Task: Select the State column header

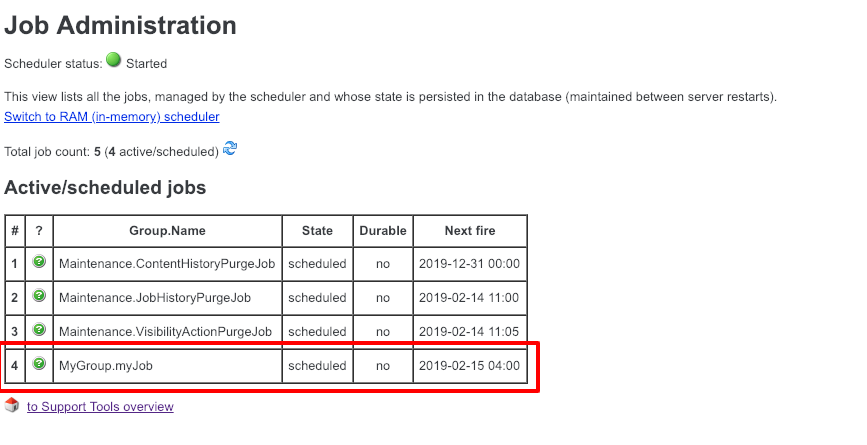Action: click(x=317, y=231)
